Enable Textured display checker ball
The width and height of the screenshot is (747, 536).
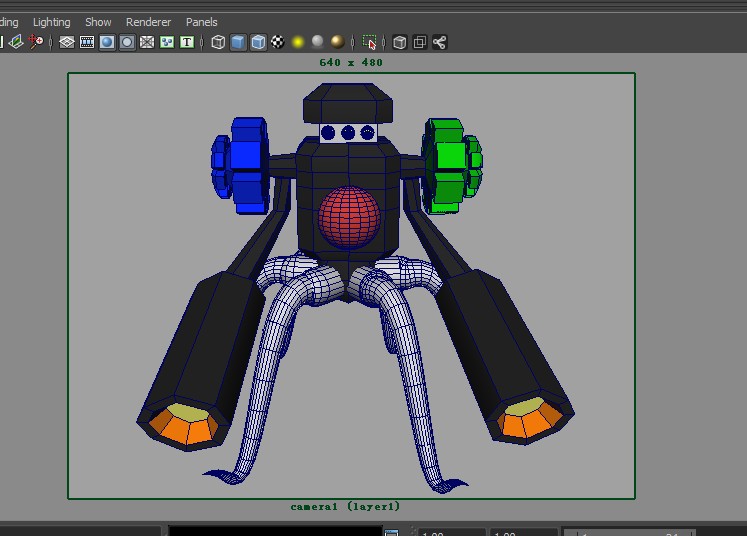[x=278, y=42]
